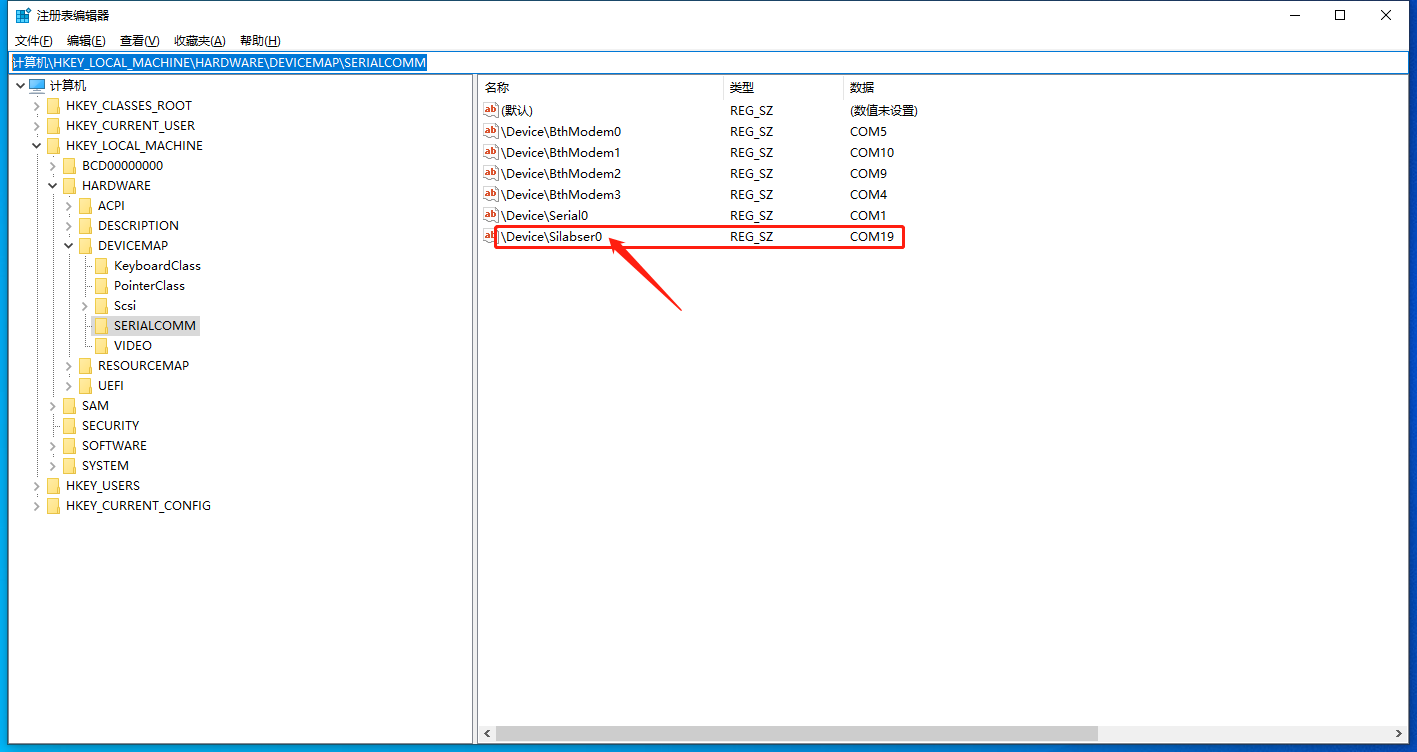1417x752 pixels.
Task: Select the ACPI key label
Action: (x=111, y=206)
